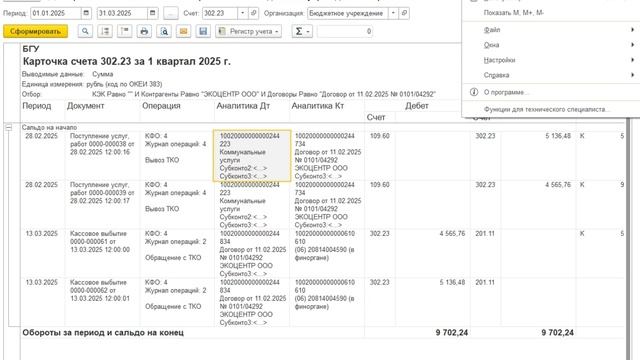Open the calendar for start date 01.01.2025
The width and height of the screenshot is (640, 360).
86,13
